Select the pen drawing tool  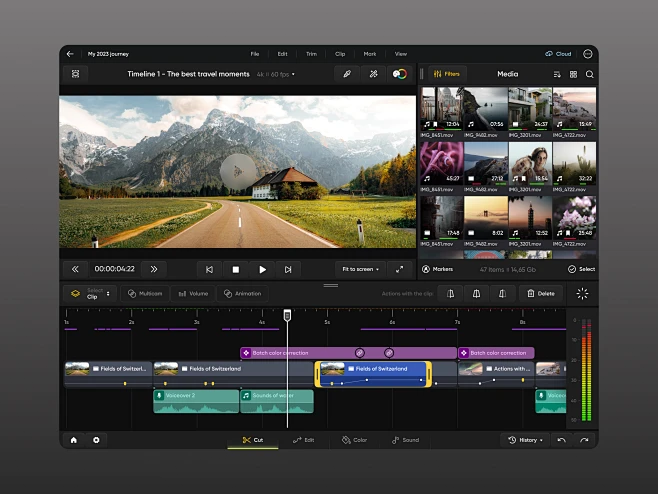[x=347, y=74]
